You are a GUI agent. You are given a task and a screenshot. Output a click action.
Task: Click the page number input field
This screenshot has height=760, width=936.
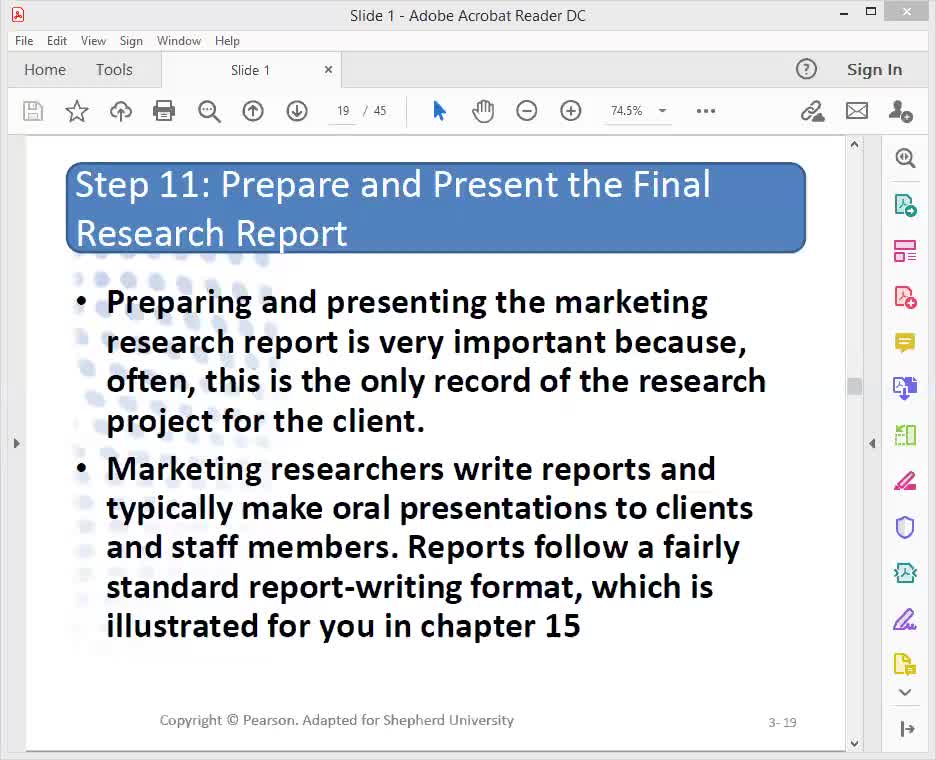[343, 111]
